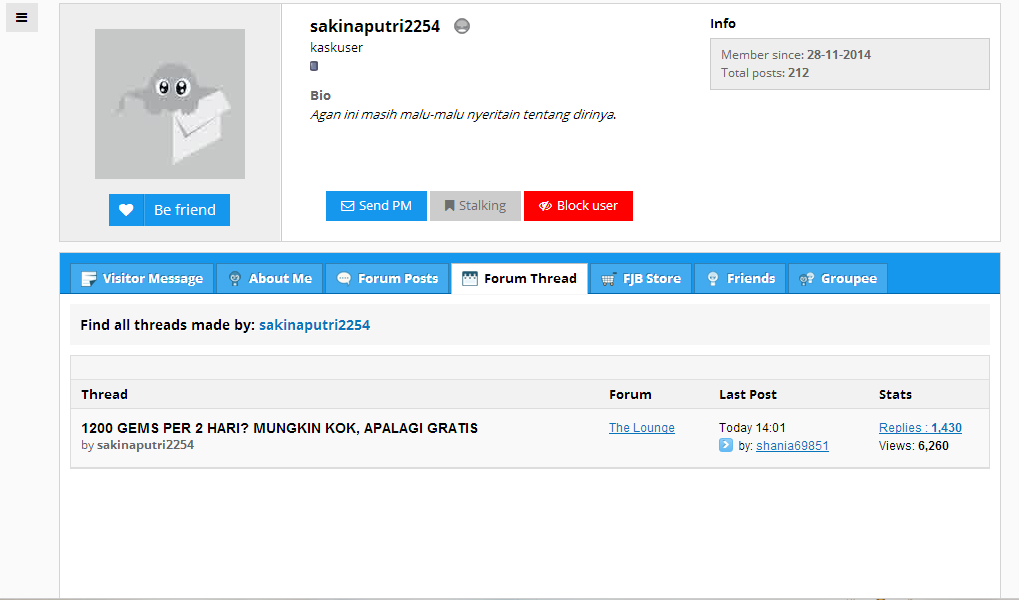Click the Groupee tab icon

806,279
